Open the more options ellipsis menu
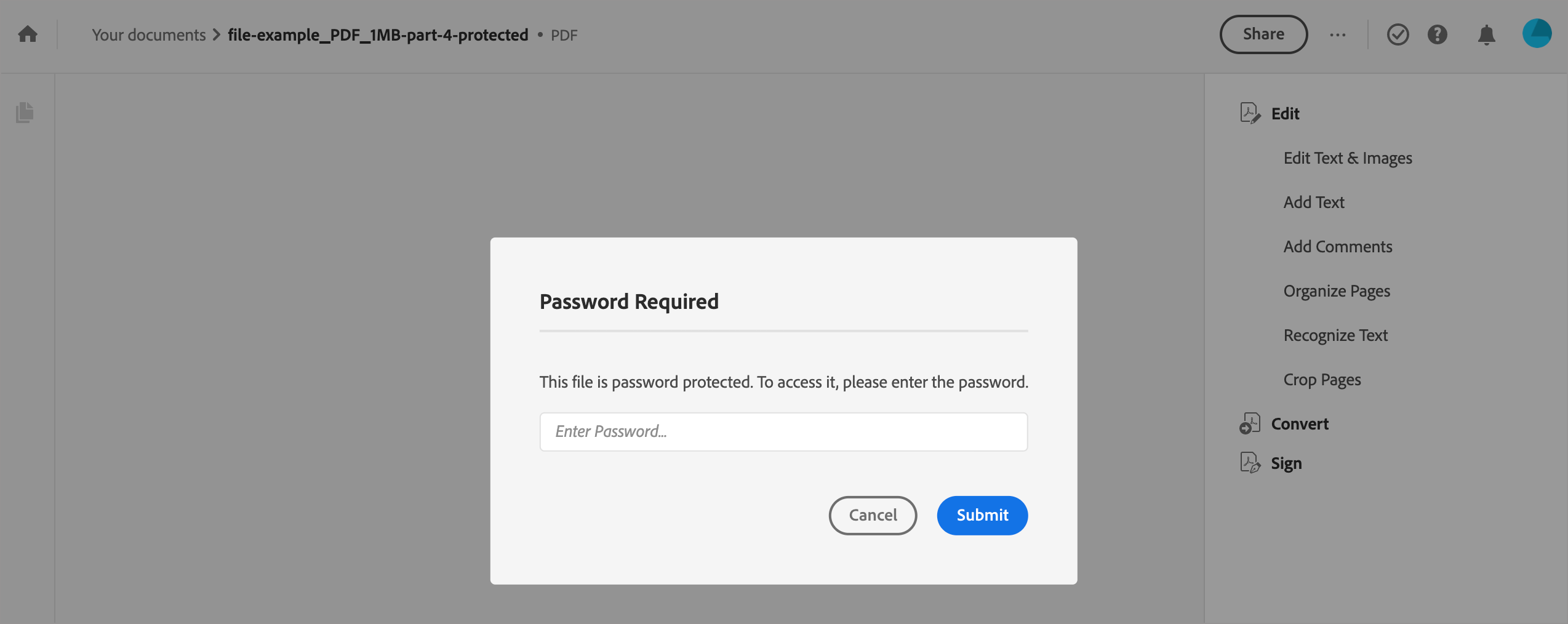Image resolution: width=1568 pixels, height=624 pixels. tap(1337, 35)
